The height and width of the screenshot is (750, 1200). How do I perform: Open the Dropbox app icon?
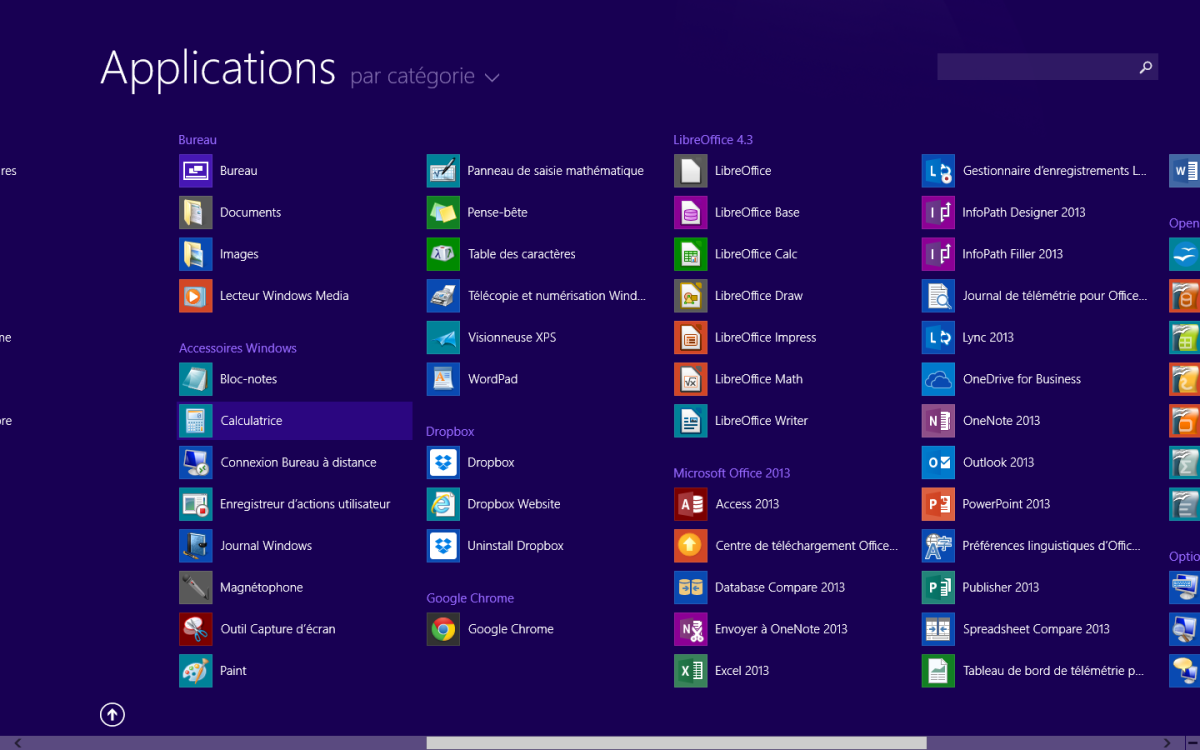tap(443, 463)
